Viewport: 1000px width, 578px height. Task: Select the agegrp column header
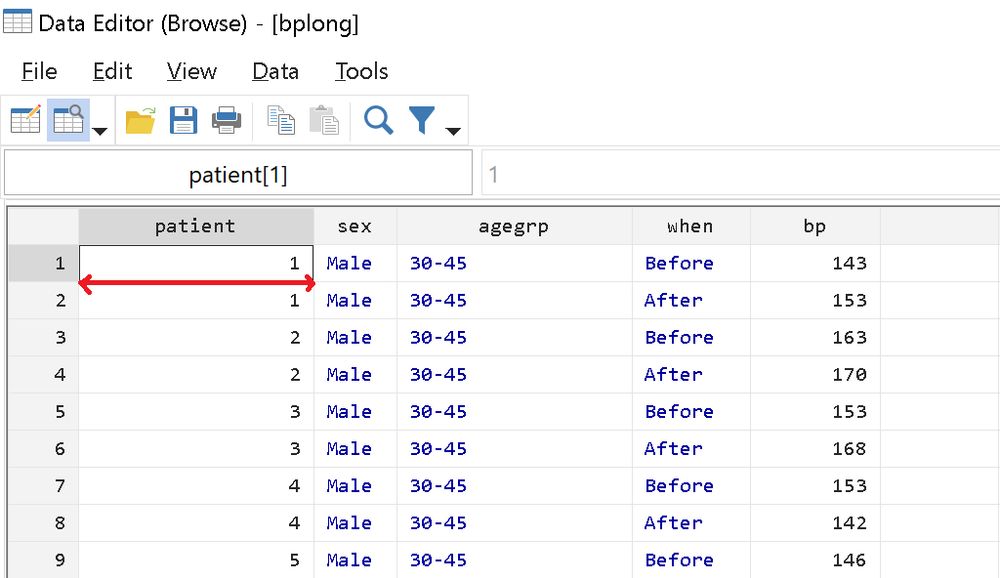514,226
